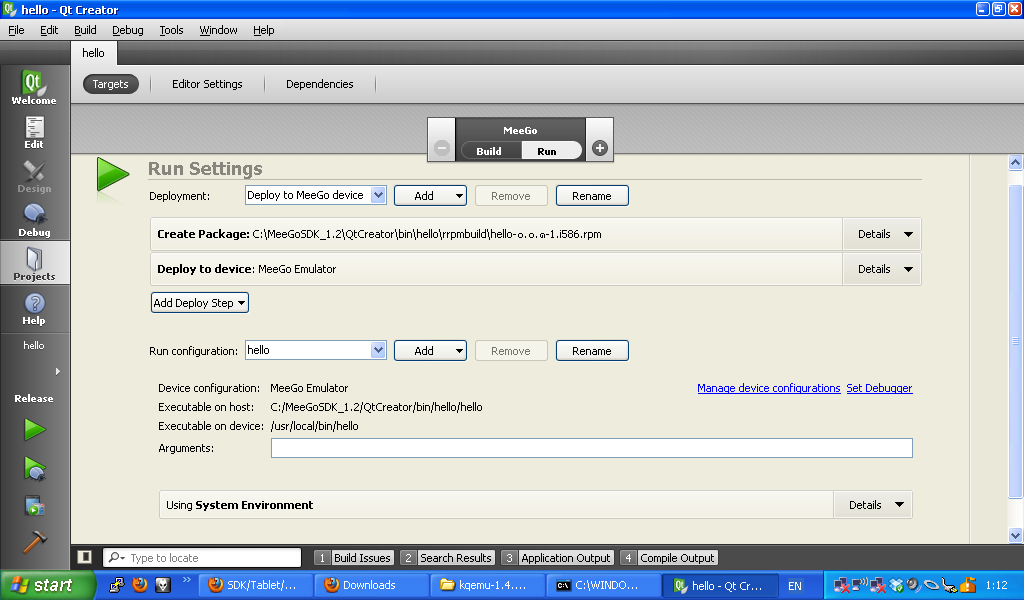The image size is (1024, 600).
Task: Open the Edit menu
Action: click(x=49, y=30)
